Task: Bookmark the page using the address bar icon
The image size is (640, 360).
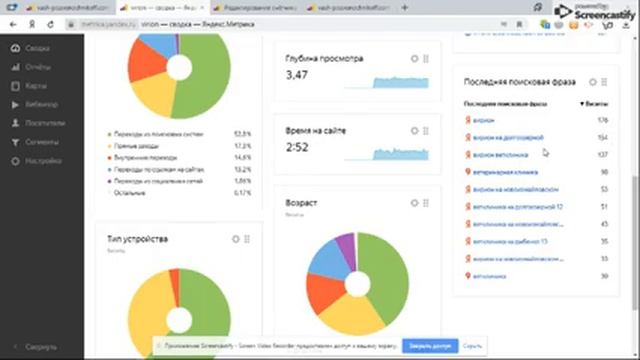Action: (x=519, y=24)
